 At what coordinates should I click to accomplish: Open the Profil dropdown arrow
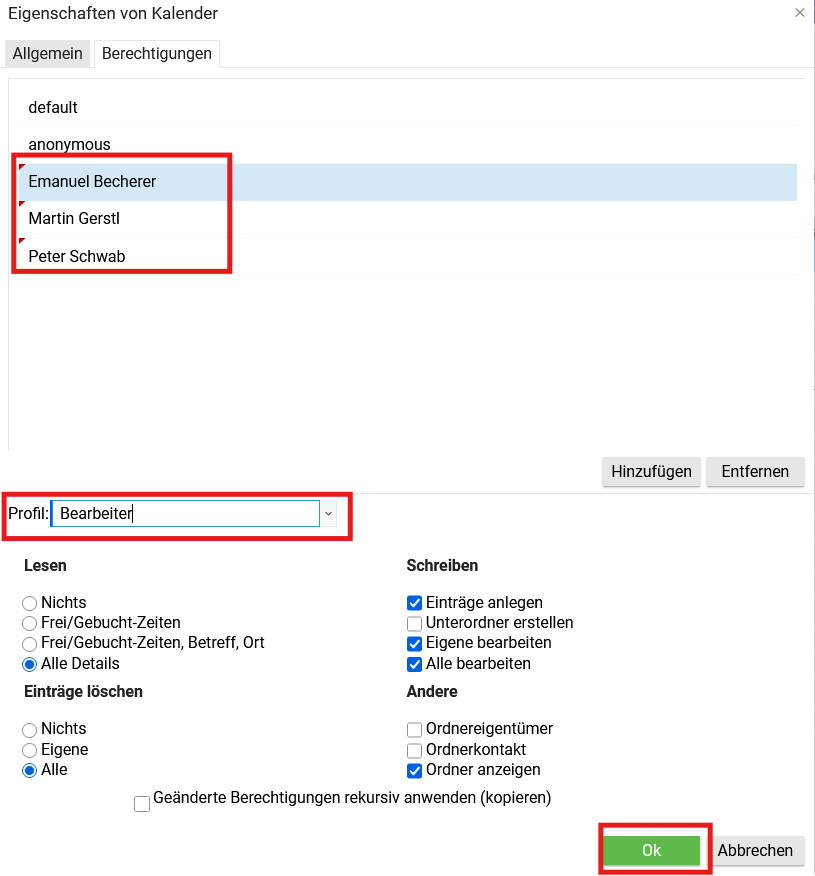(x=328, y=513)
